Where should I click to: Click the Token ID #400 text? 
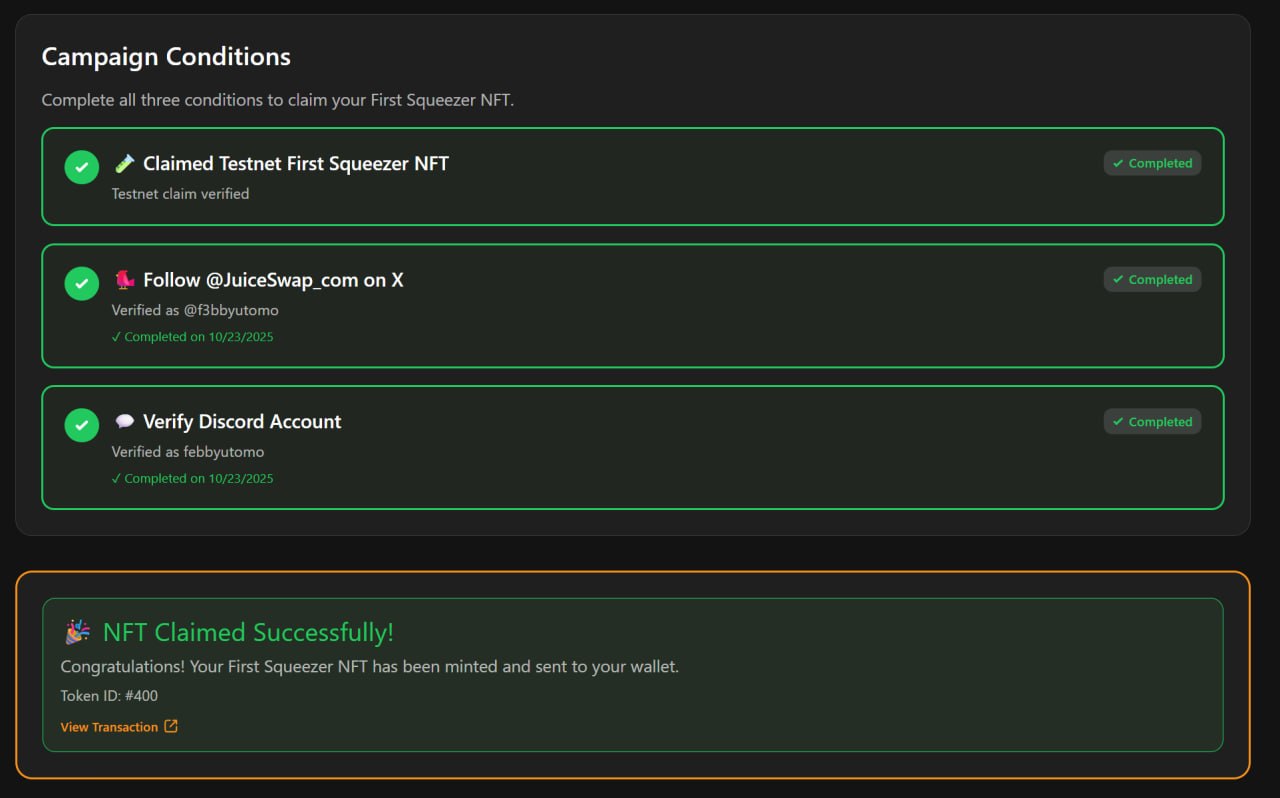click(109, 696)
